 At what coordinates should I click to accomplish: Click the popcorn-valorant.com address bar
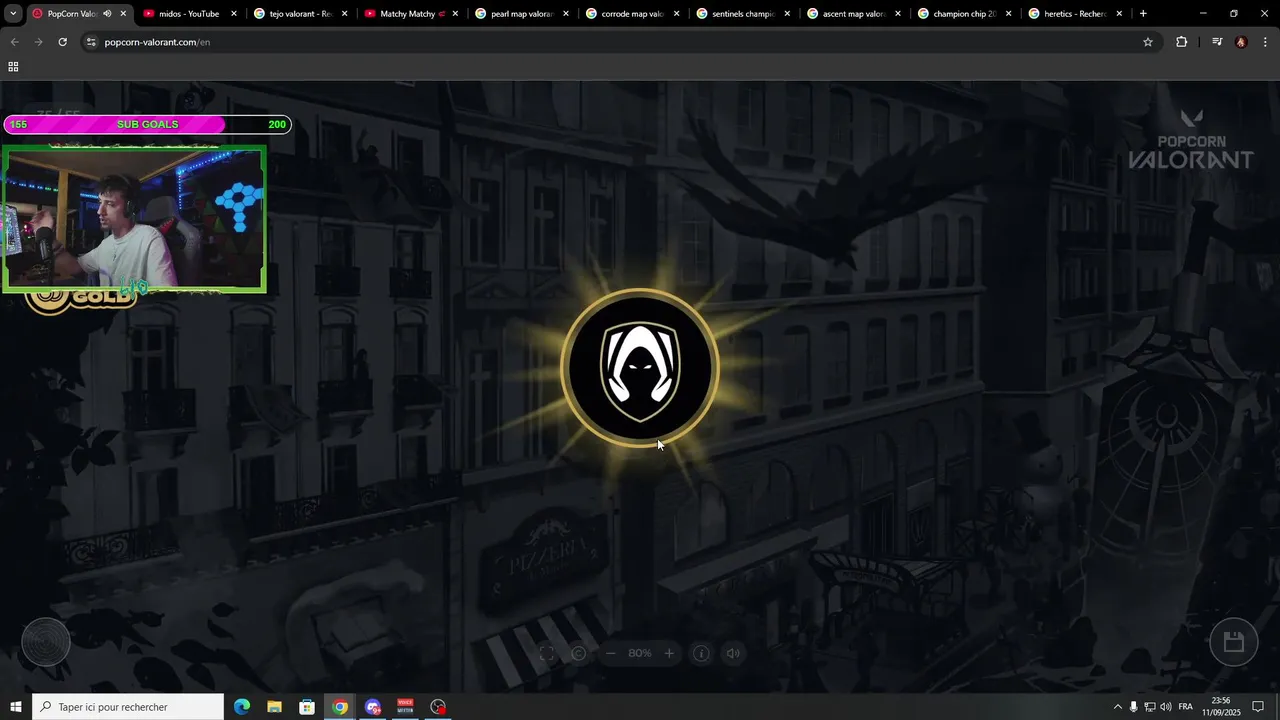[x=620, y=42]
